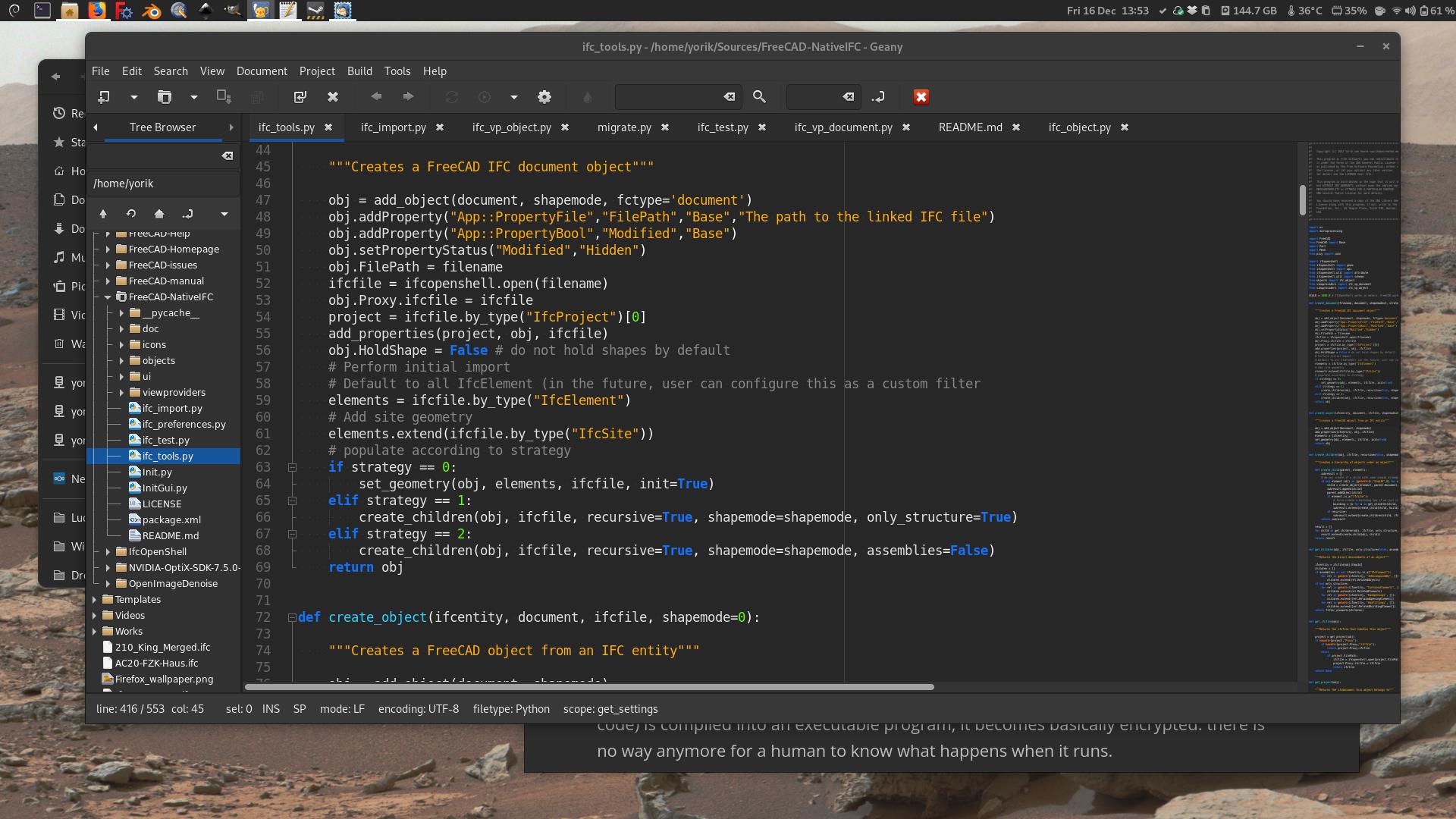The image size is (1456, 819).
Task: Click the color syntax highlight settings icon
Action: 588,96
